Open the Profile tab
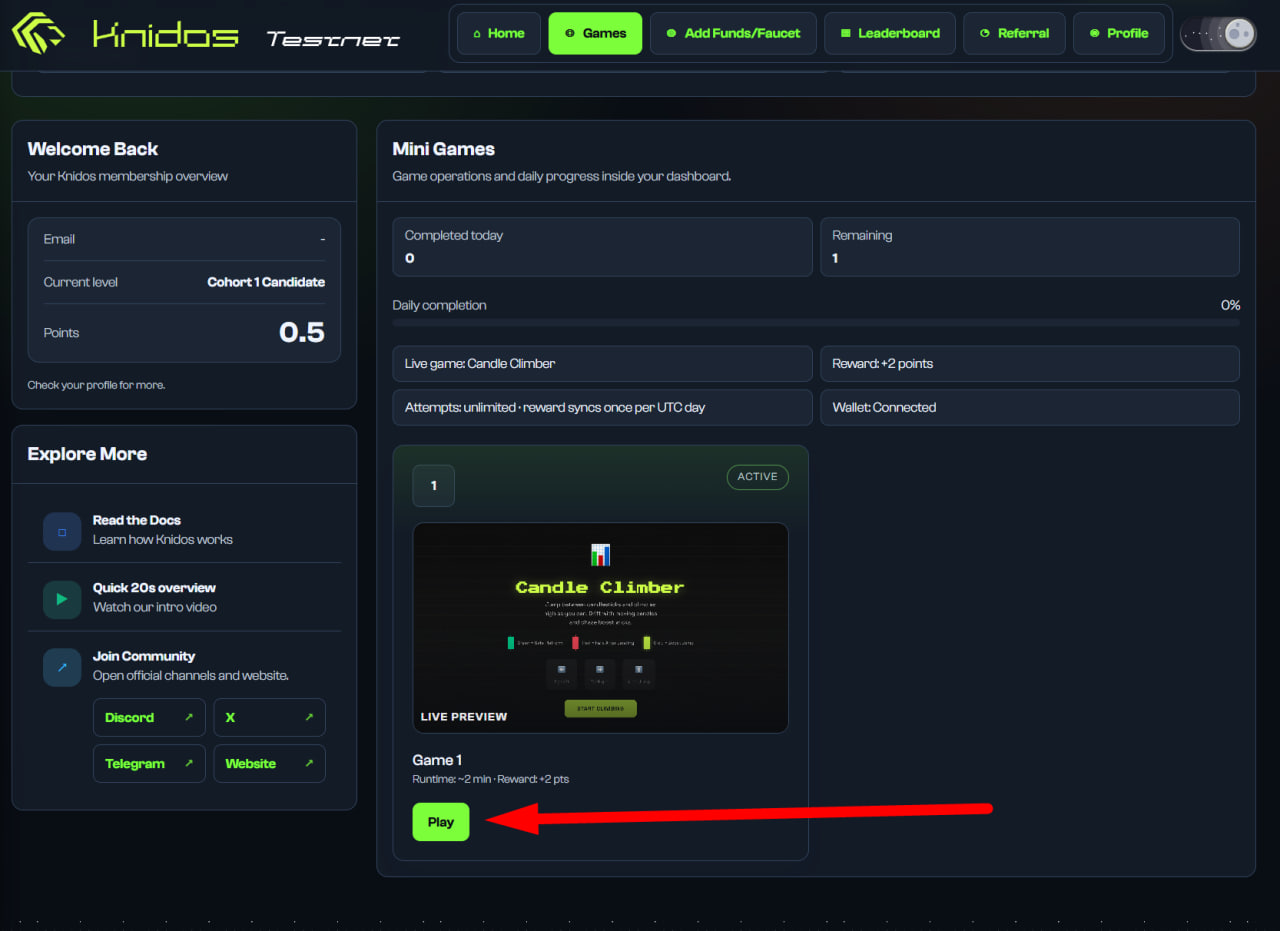1280x931 pixels. tap(1119, 33)
